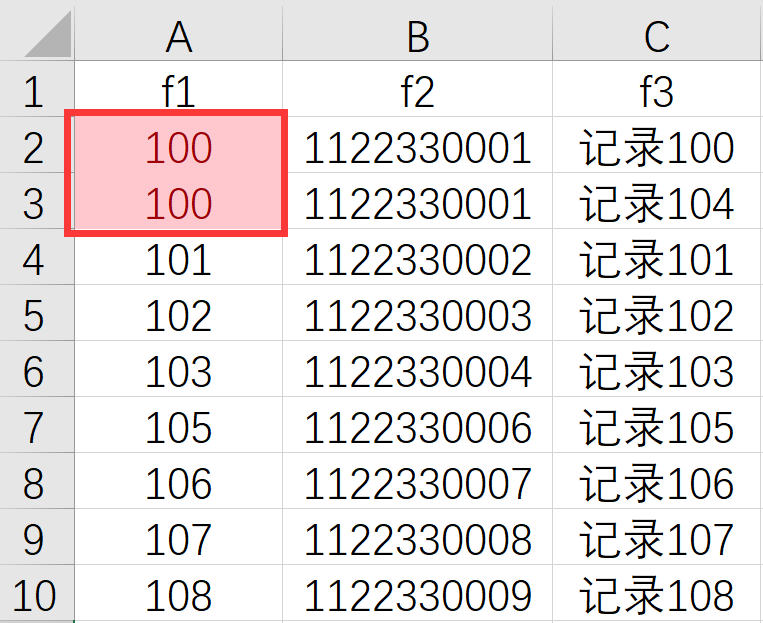Click cell containing 1122330009
The image size is (763, 623).
(417, 596)
